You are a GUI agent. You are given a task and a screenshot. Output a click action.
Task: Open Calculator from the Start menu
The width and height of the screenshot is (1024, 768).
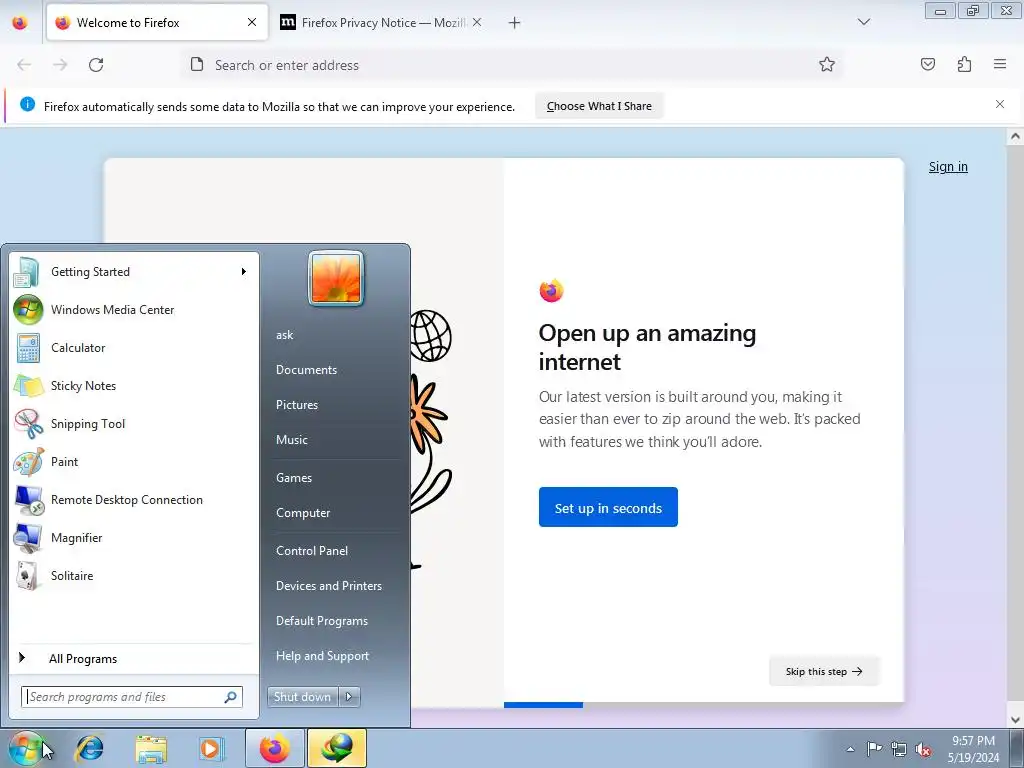pos(135,347)
